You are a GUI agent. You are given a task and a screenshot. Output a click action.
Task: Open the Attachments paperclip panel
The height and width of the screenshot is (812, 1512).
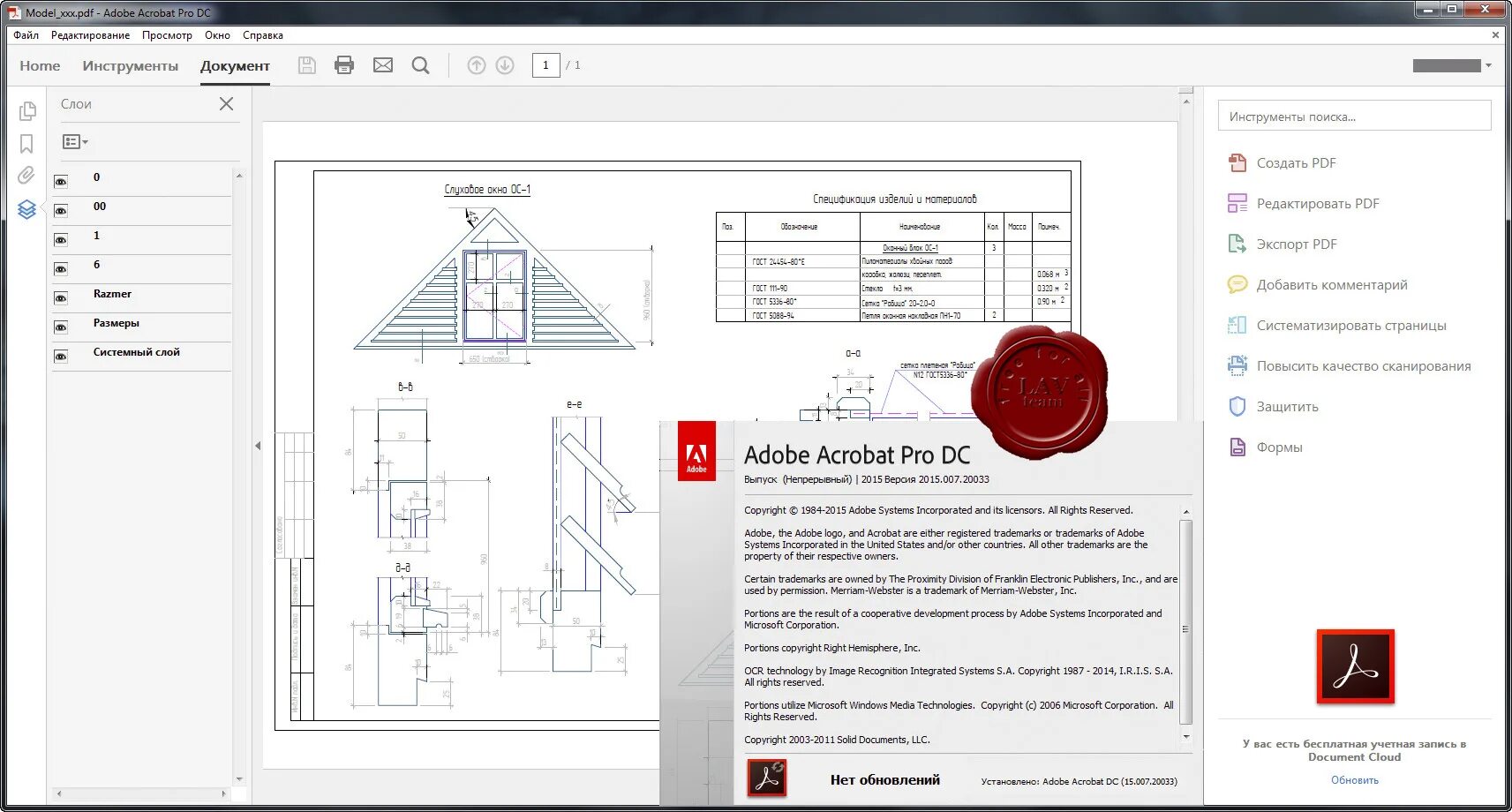coord(26,176)
